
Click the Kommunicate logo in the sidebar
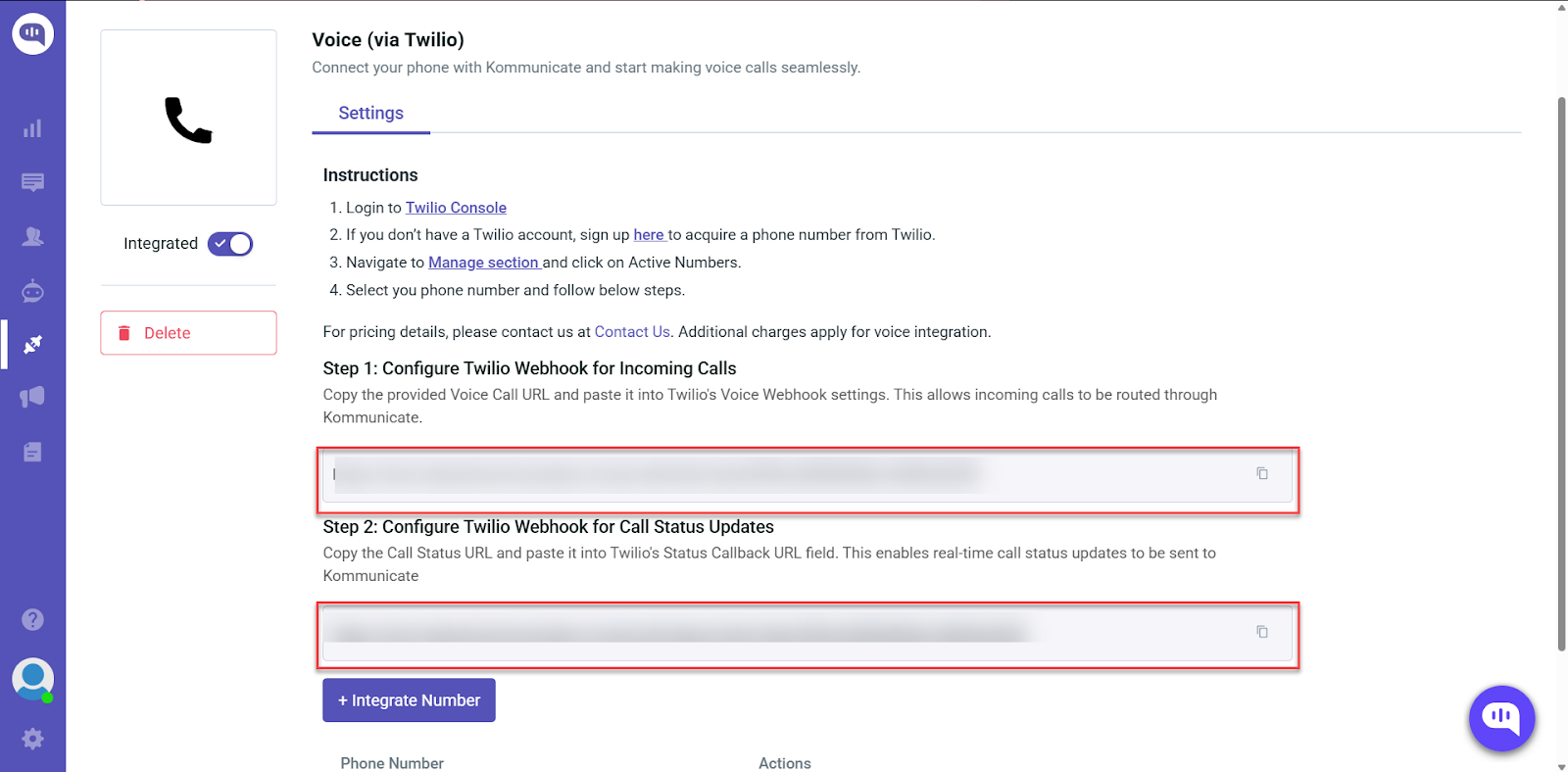coord(32,33)
